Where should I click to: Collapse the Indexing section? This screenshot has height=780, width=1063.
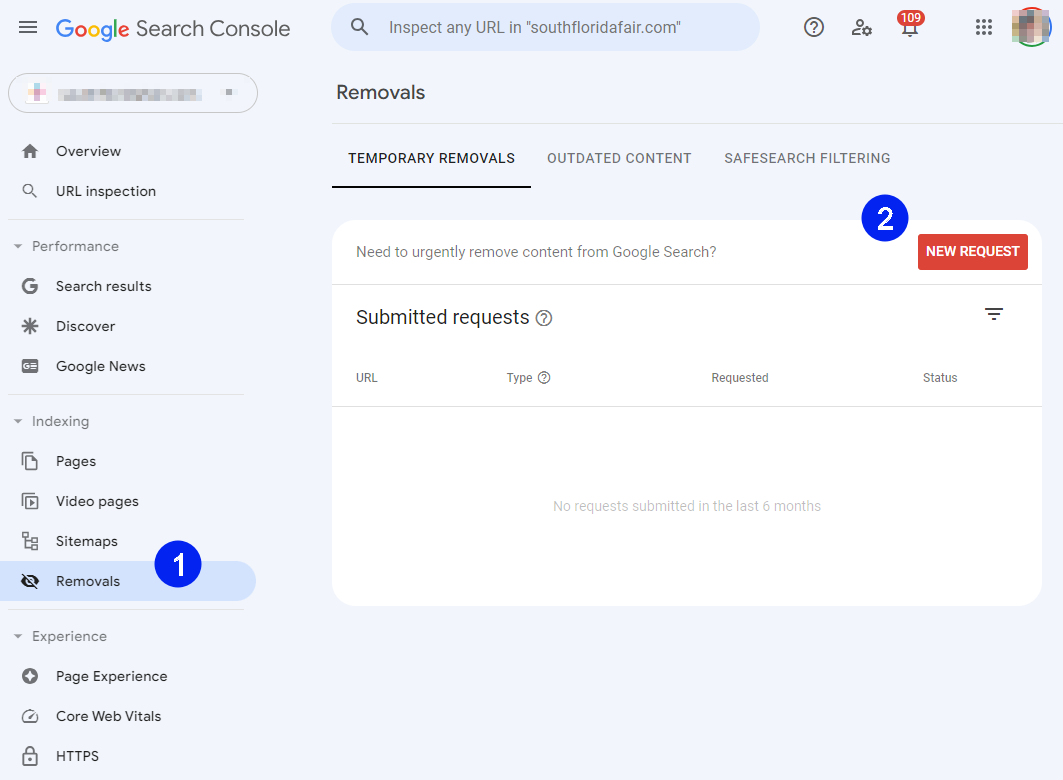pyautogui.click(x=18, y=422)
